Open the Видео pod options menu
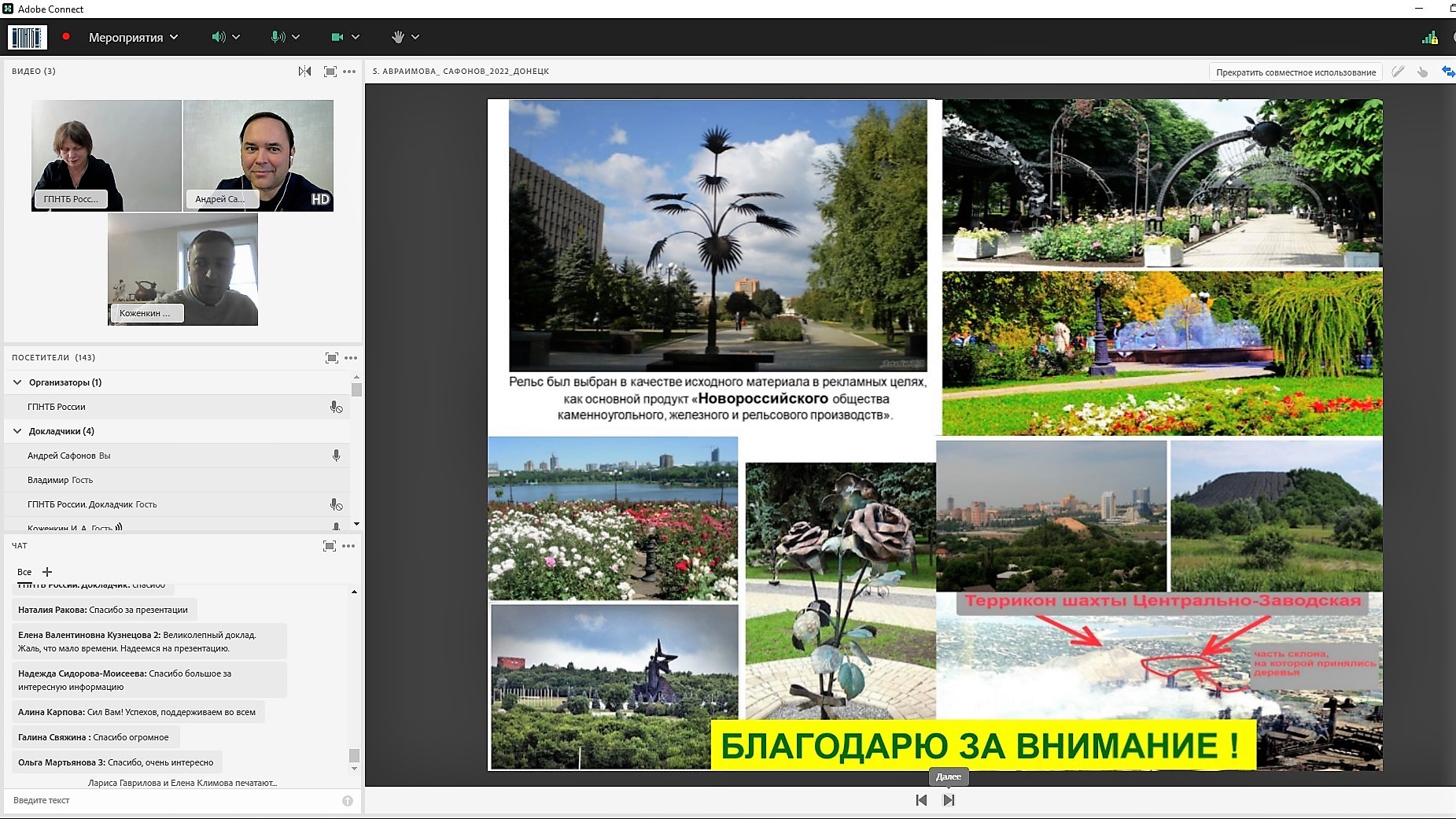 350,72
